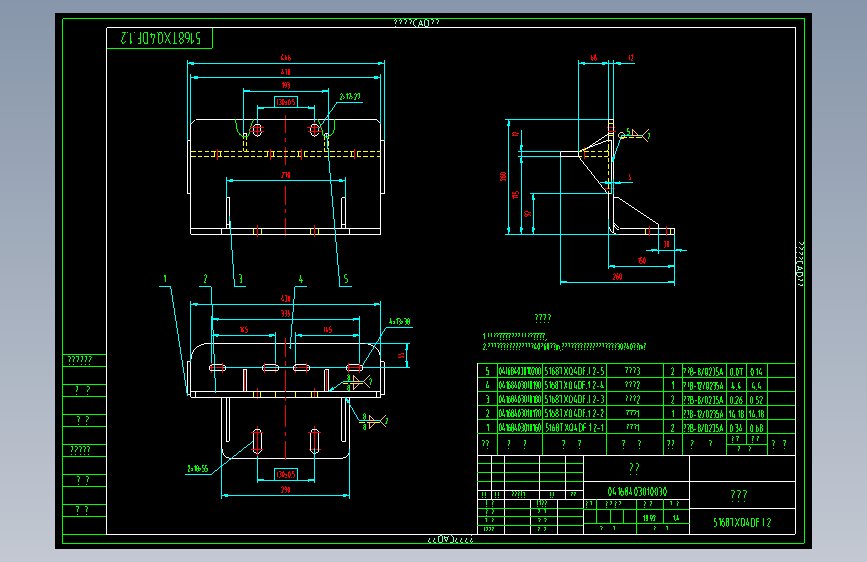Viewport: 867px width, 562px height.
Task: Click the 0.14 total weight cell
Action: (x=756, y=371)
